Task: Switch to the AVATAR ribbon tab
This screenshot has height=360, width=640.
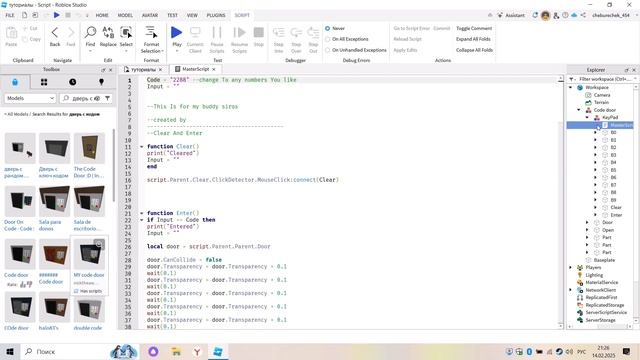Action: [150, 16]
